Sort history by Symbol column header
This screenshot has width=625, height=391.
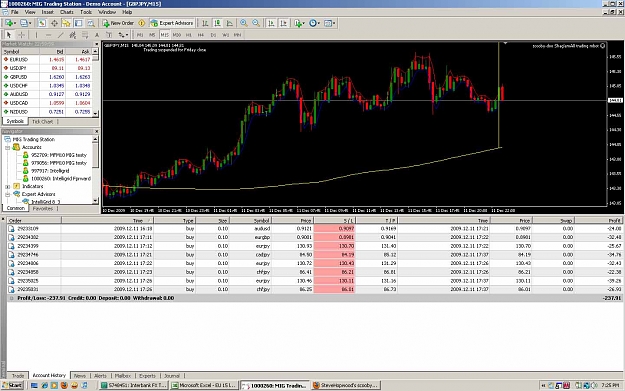(251, 220)
